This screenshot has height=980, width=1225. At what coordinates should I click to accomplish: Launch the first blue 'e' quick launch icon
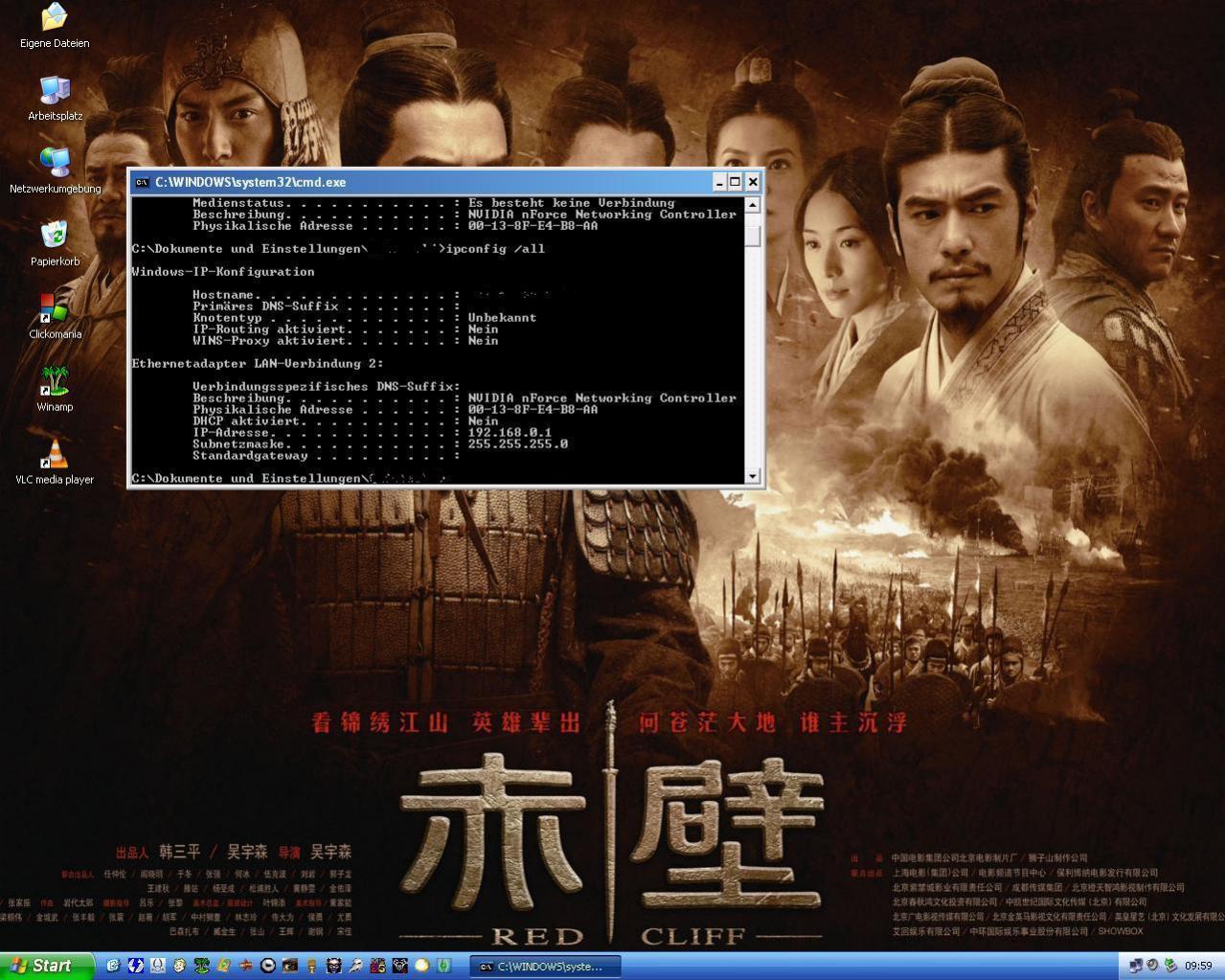tap(113, 966)
